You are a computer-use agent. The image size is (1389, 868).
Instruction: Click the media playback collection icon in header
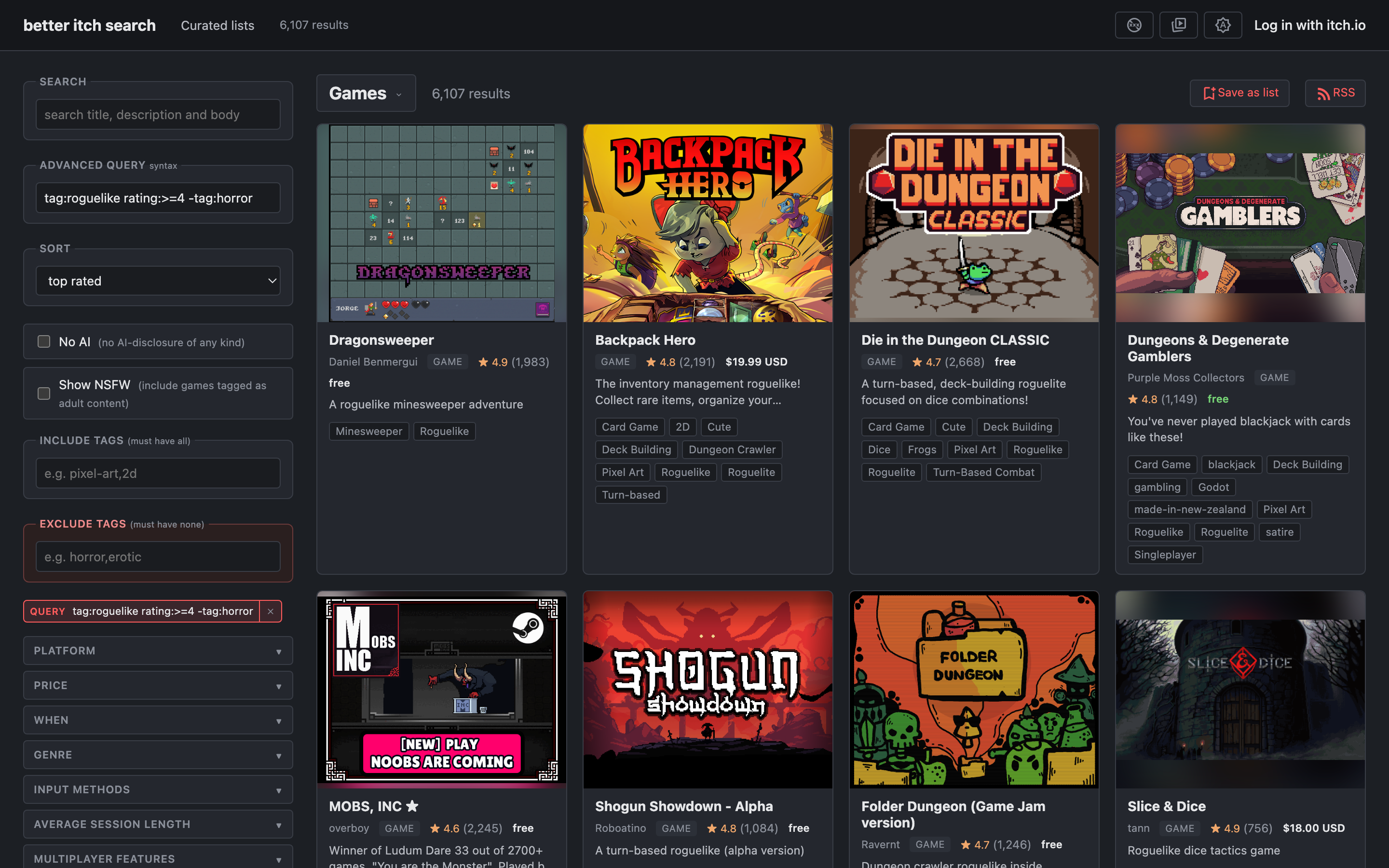coord(1178,25)
